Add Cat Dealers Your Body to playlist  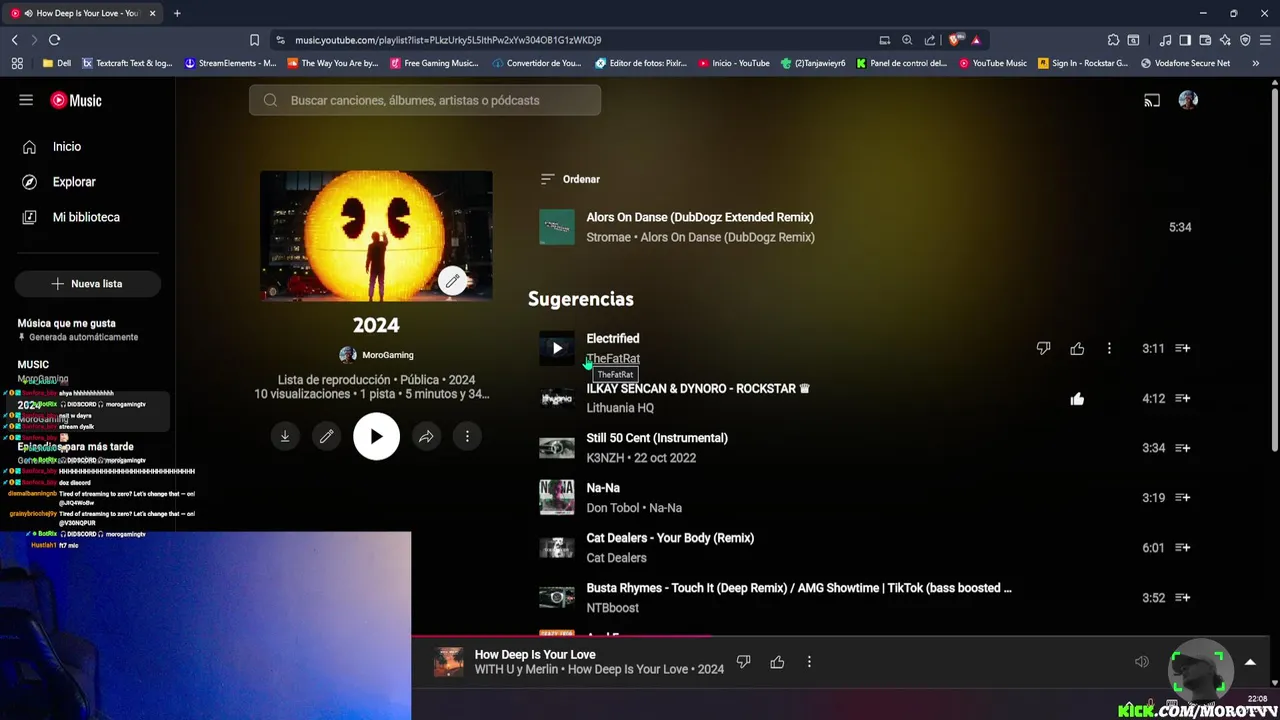[1182, 548]
